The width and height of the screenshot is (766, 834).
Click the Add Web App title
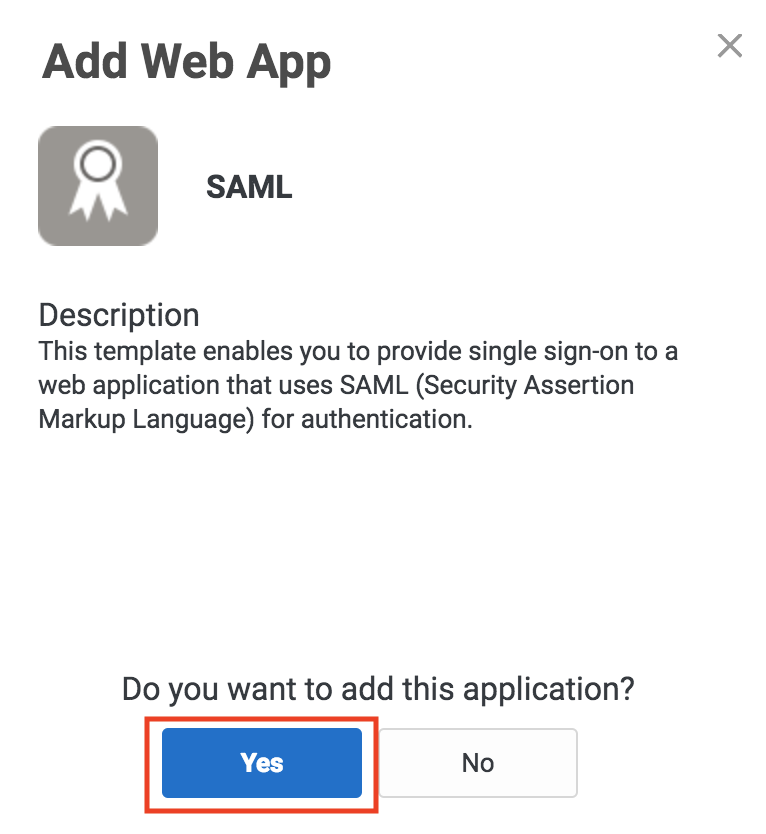186,64
